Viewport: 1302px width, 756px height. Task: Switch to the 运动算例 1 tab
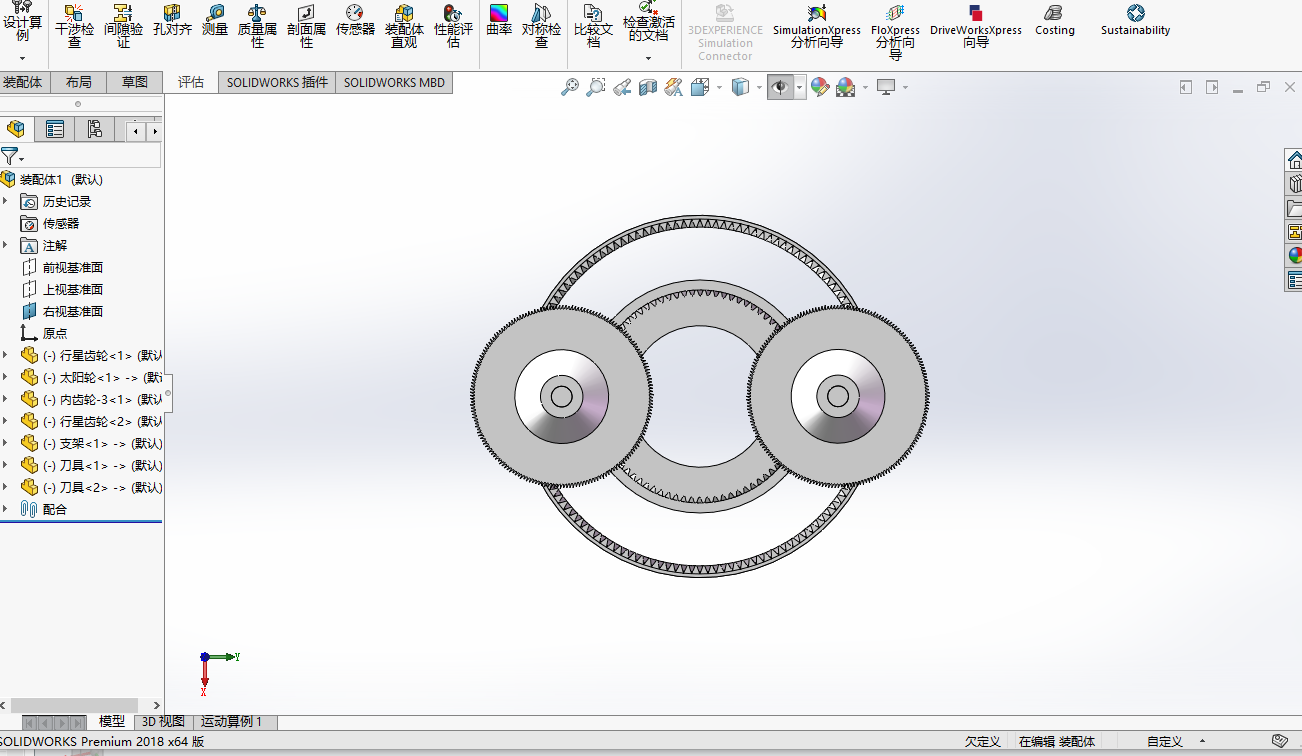click(231, 722)
